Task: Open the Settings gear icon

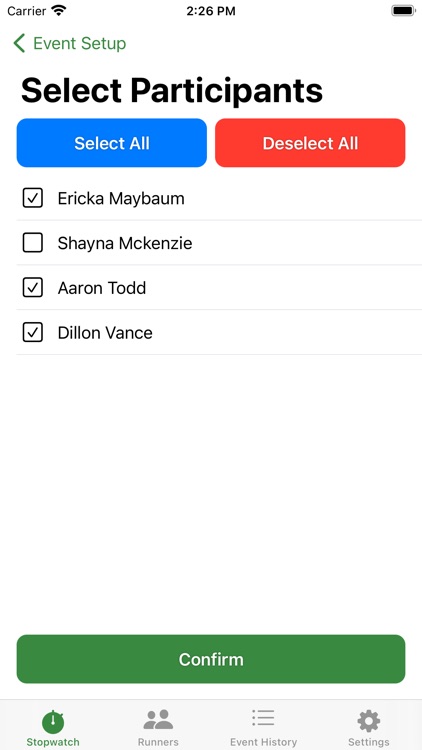Action: [368, 721]
